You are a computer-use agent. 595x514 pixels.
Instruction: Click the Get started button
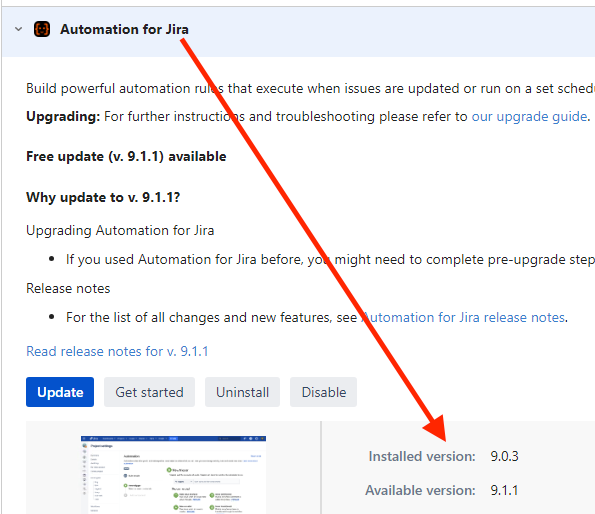[150, 392]
